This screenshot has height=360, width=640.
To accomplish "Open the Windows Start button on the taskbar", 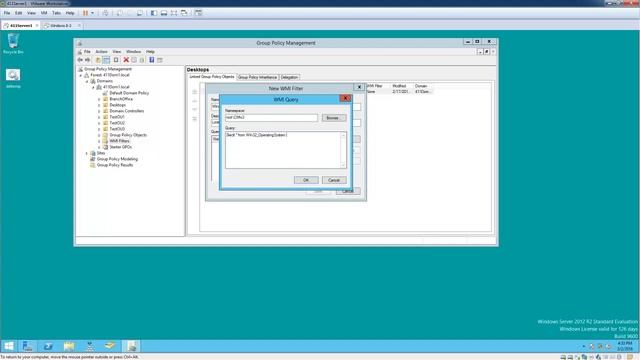I will (9, 346).
